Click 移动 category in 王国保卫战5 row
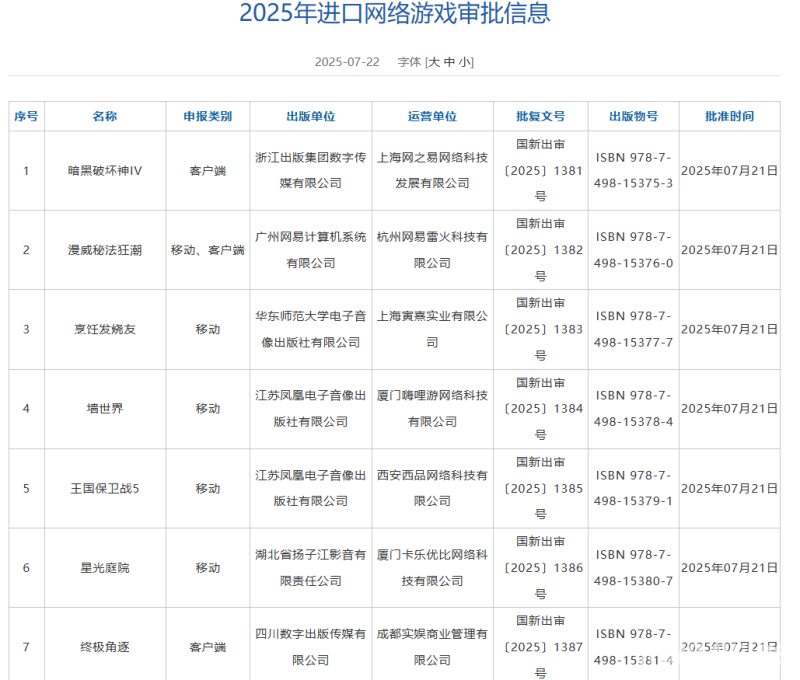The height and width of the screenshot is (680, 800). [208, 489]
